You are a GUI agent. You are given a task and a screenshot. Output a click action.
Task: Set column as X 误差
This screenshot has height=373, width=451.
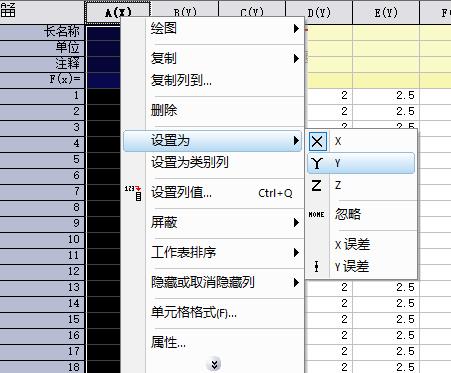(352, 245)
